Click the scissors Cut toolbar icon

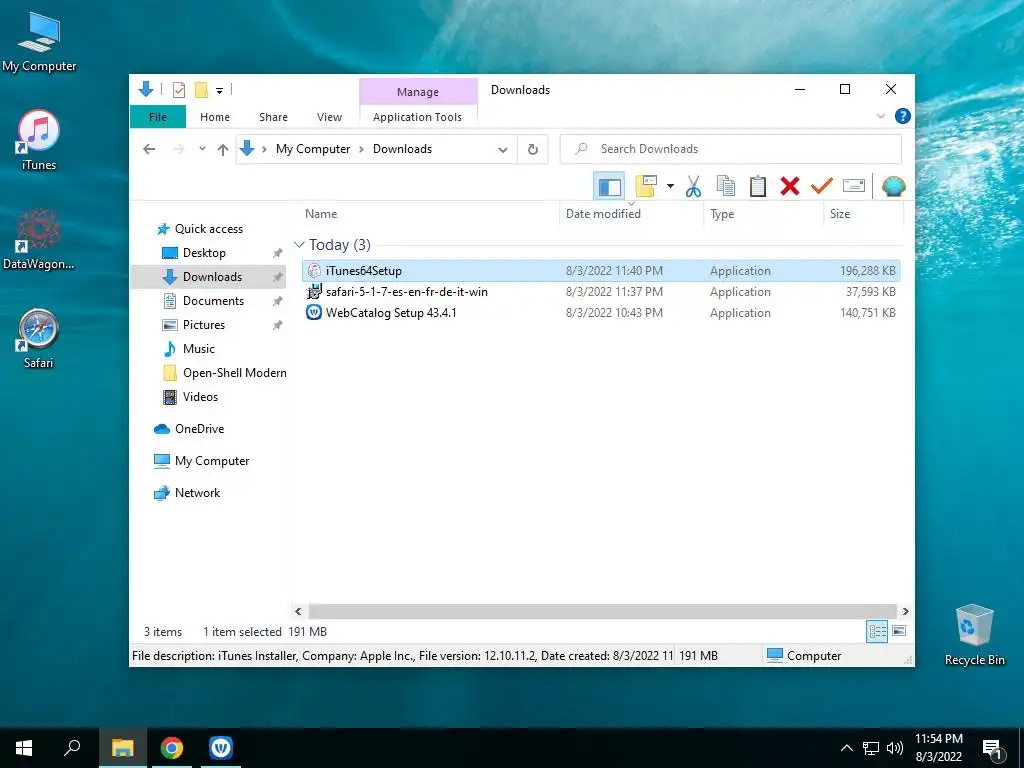point(693,187)
